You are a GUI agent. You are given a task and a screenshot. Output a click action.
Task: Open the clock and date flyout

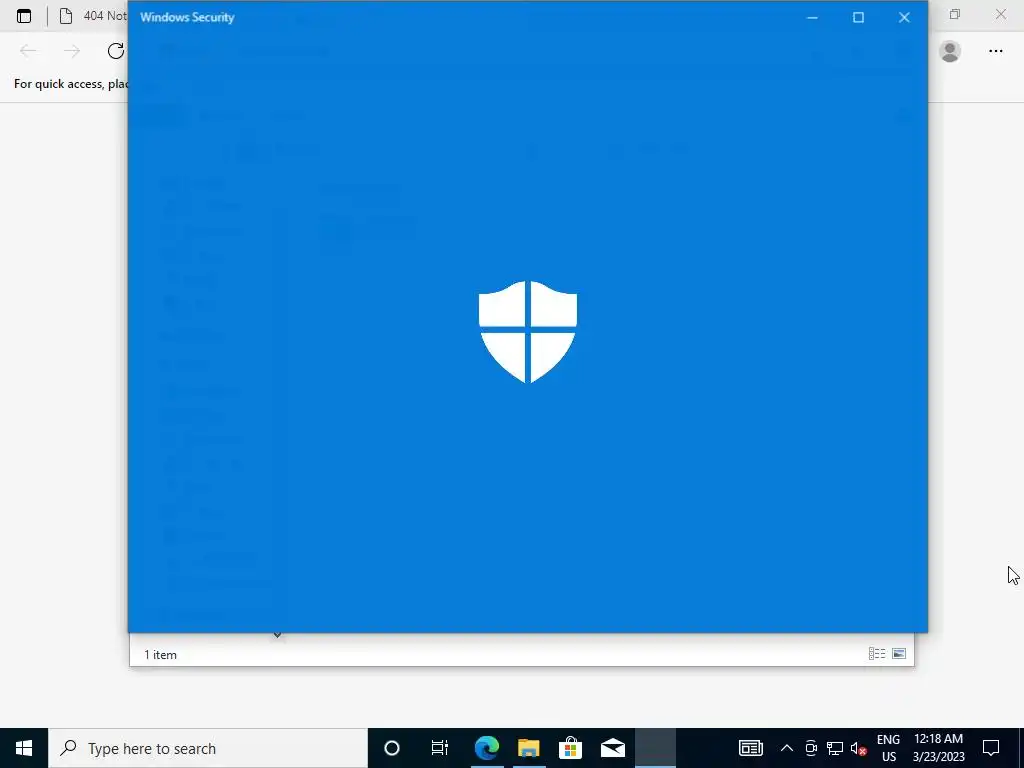coord(938,748)
